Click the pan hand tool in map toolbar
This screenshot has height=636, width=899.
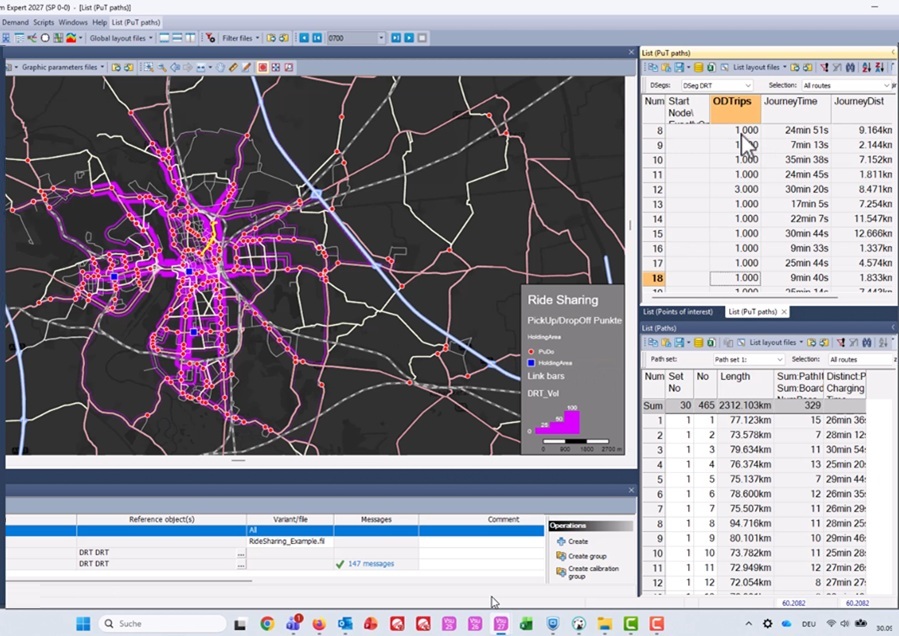click(x=220, y=67)
